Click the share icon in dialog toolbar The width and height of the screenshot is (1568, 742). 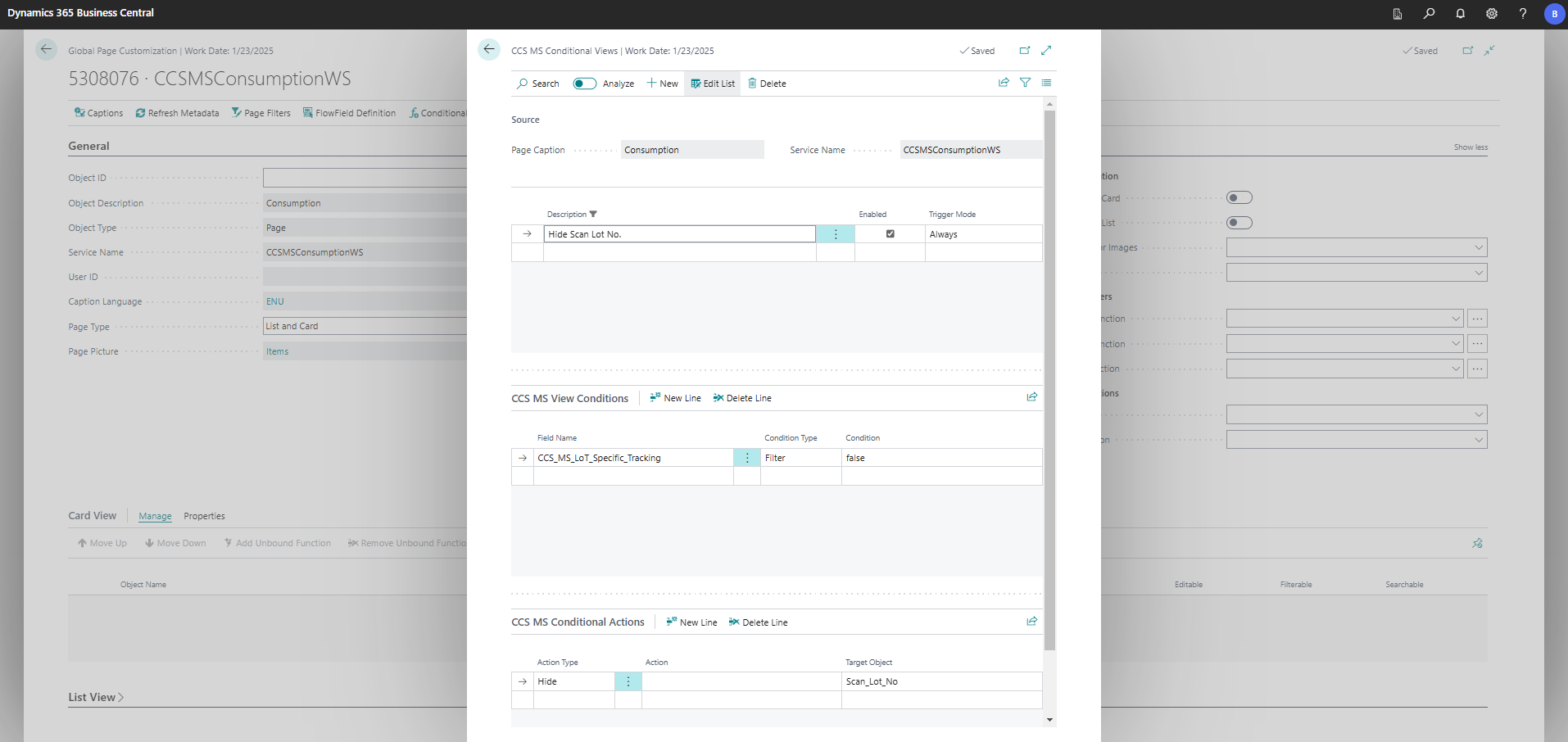click(1004, 83)
